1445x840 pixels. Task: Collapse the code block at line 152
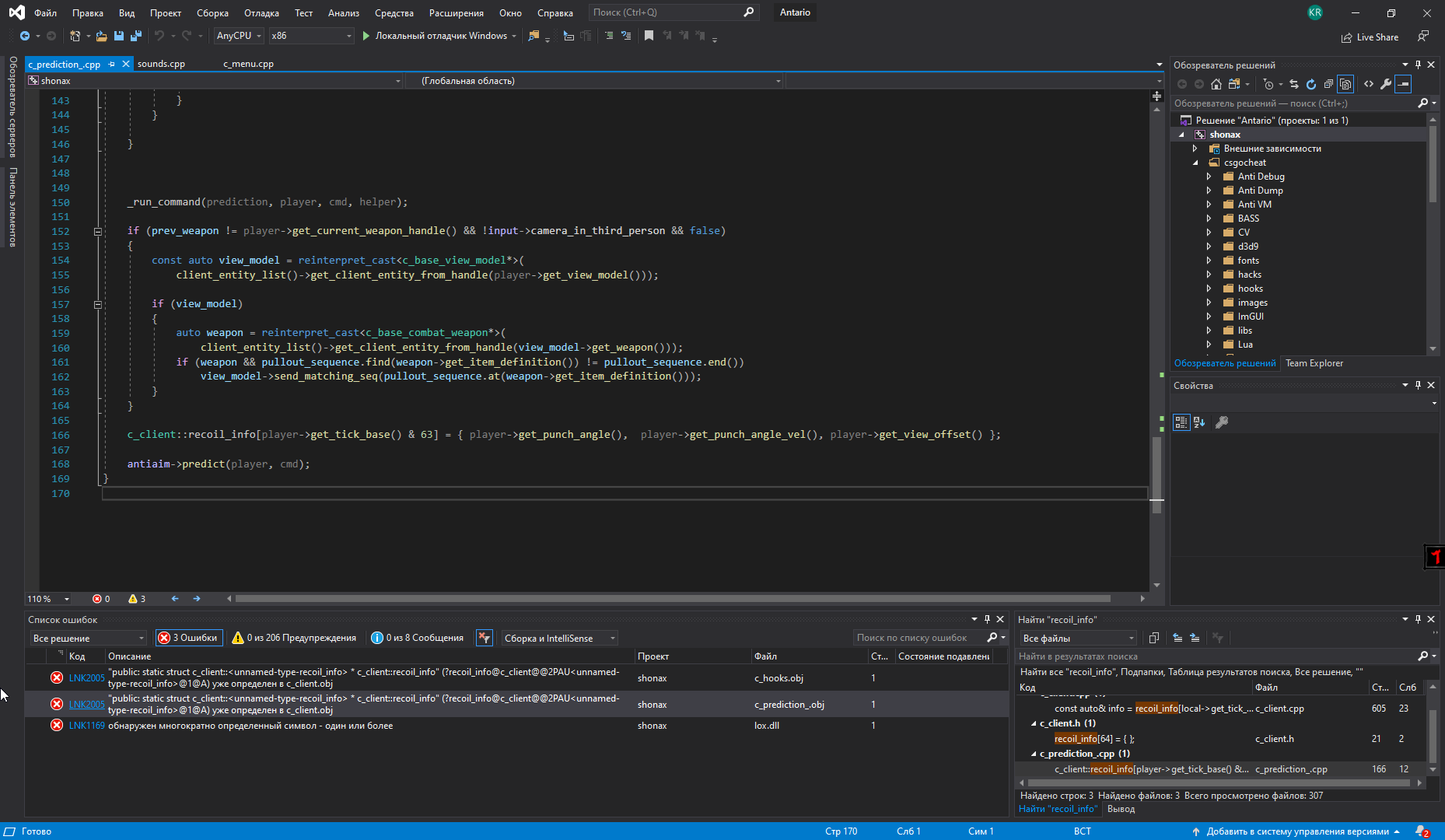pyautogui.click(x=98, y=231)
